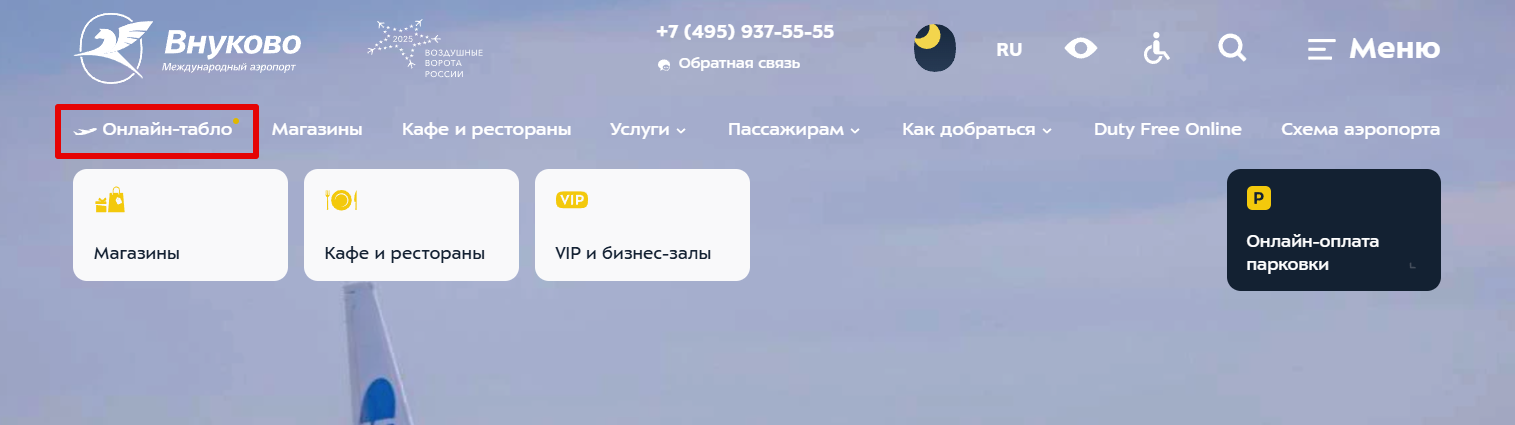The image size is (1515, 425).
Task: Expand the Услуги dropdown menu
Action: [648, 130]
